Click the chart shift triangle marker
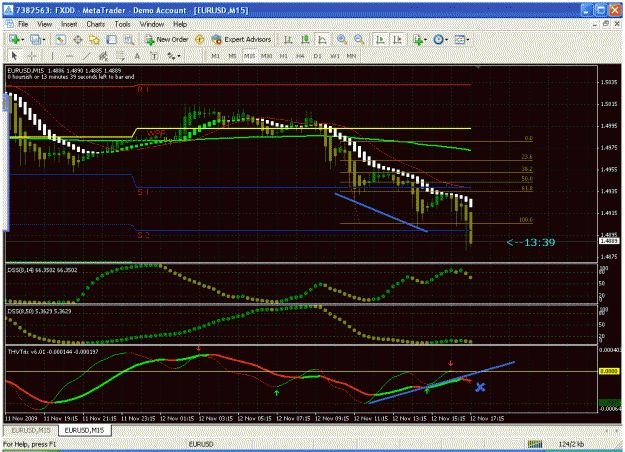This screenshot has height=452, width=625. [478, 67]
